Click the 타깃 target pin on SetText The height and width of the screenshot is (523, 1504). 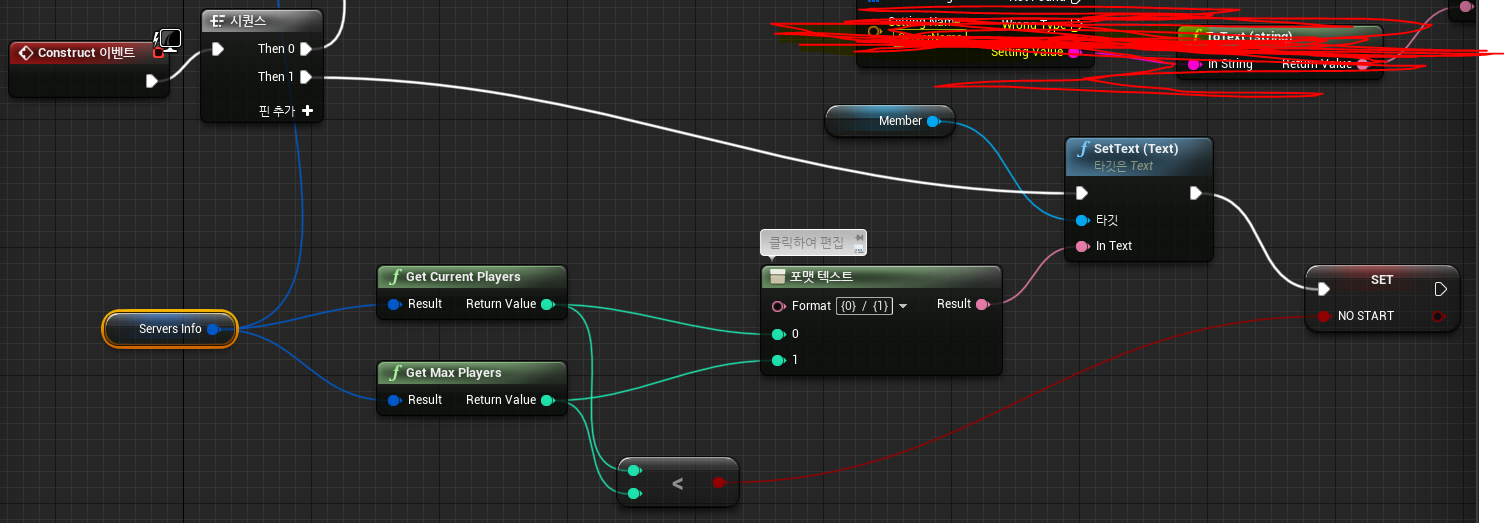tap(1082, 220)
